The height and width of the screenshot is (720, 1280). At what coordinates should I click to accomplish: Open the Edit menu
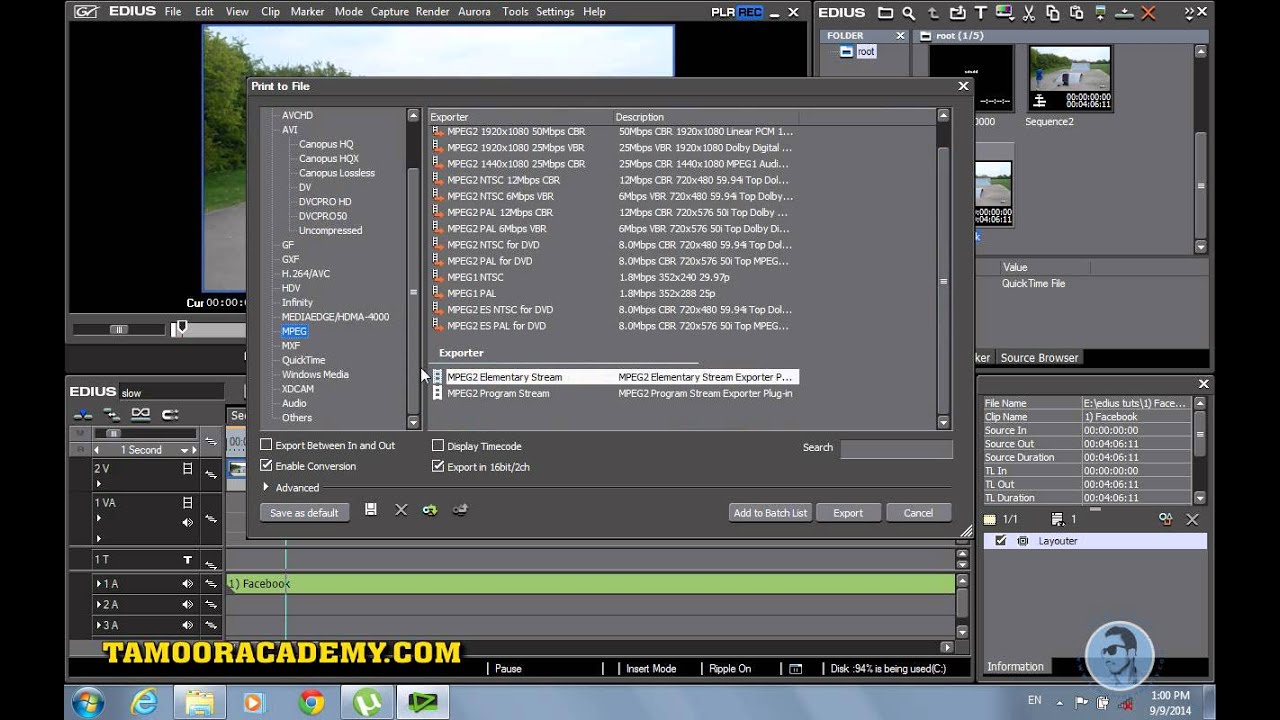pyautogui.click(x=204, y=12)
